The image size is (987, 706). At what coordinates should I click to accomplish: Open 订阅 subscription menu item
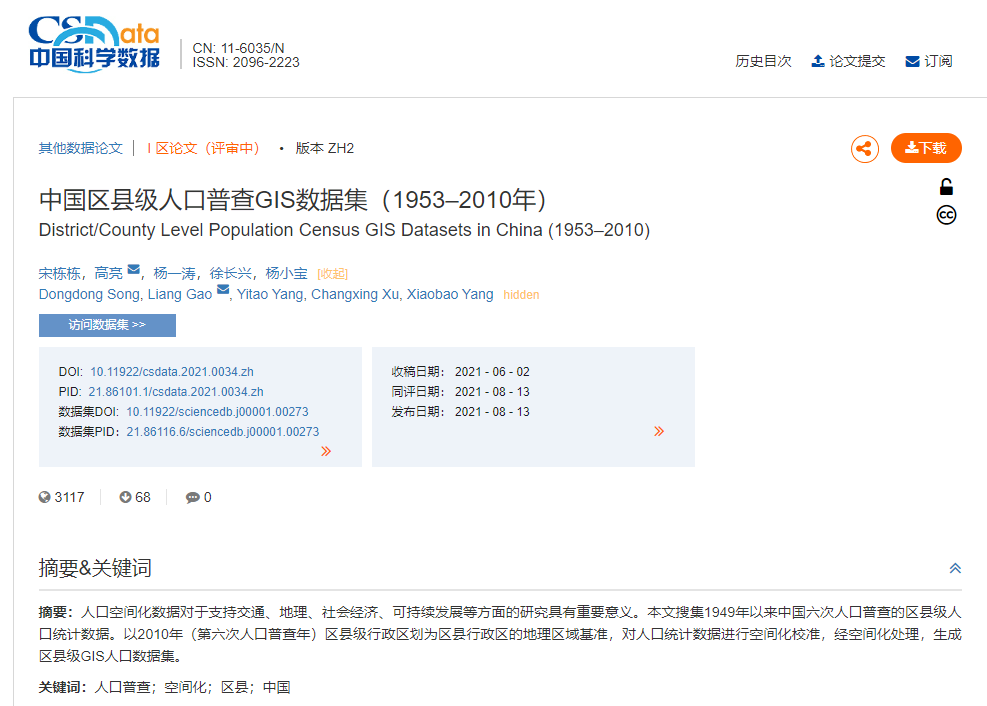tap(929, 61)
